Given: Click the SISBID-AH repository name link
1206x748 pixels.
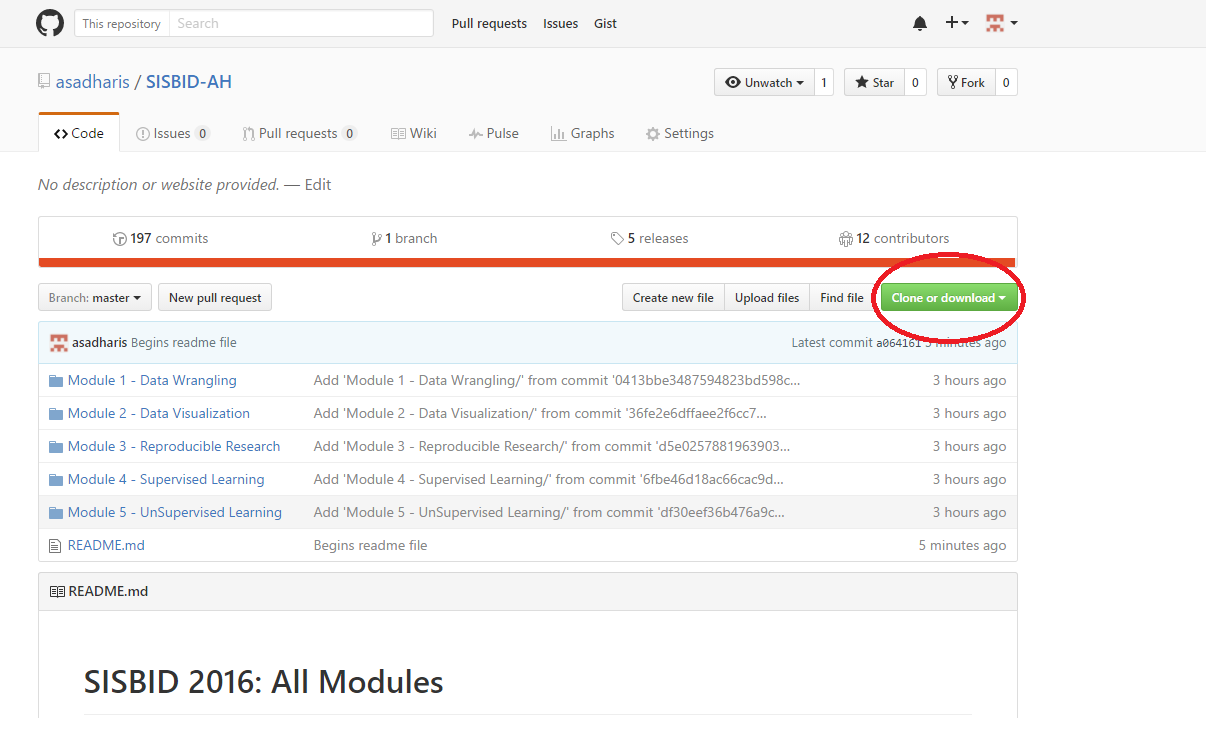Looking at the screenshot, I should coord(189,82).
